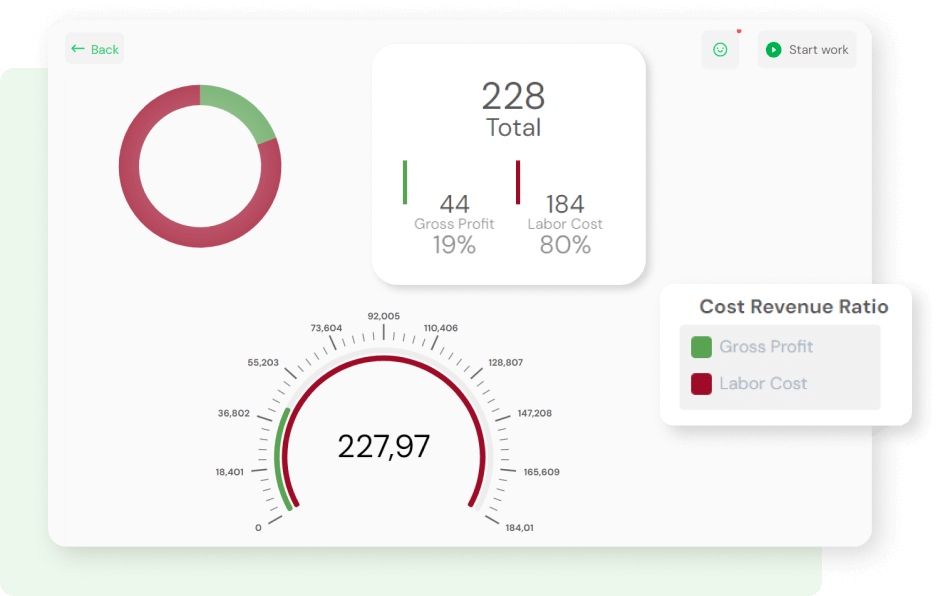Click the left arrow Back icon
Screen dimensions: 938x596
(x=78, y=49)
